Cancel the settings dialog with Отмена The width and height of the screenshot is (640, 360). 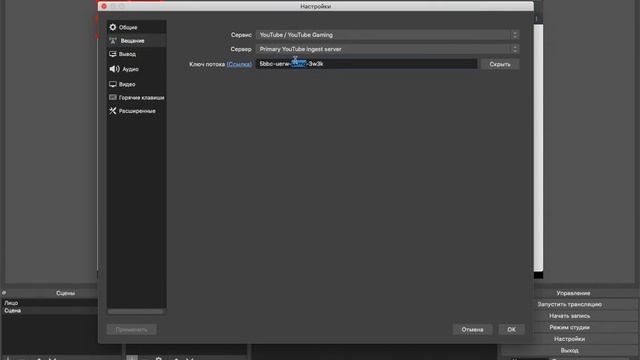pos(472,329)
